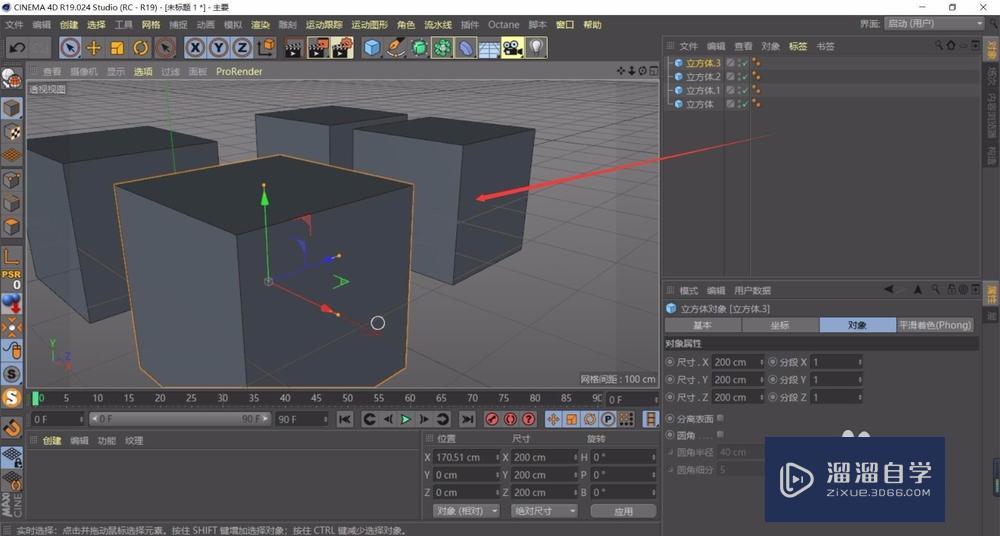Open Render Settings gear clapperboard icon
The width and height of the screenshot is (1000, 536).
coord(342,48)
